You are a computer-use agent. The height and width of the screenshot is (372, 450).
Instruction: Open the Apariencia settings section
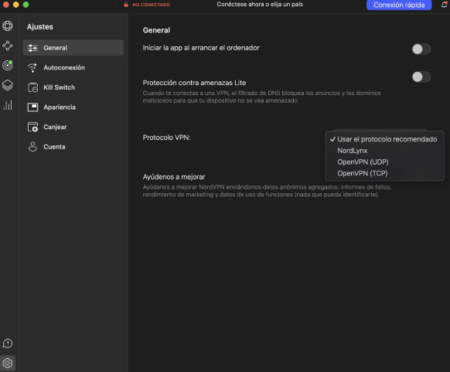[x=73, y=107]
